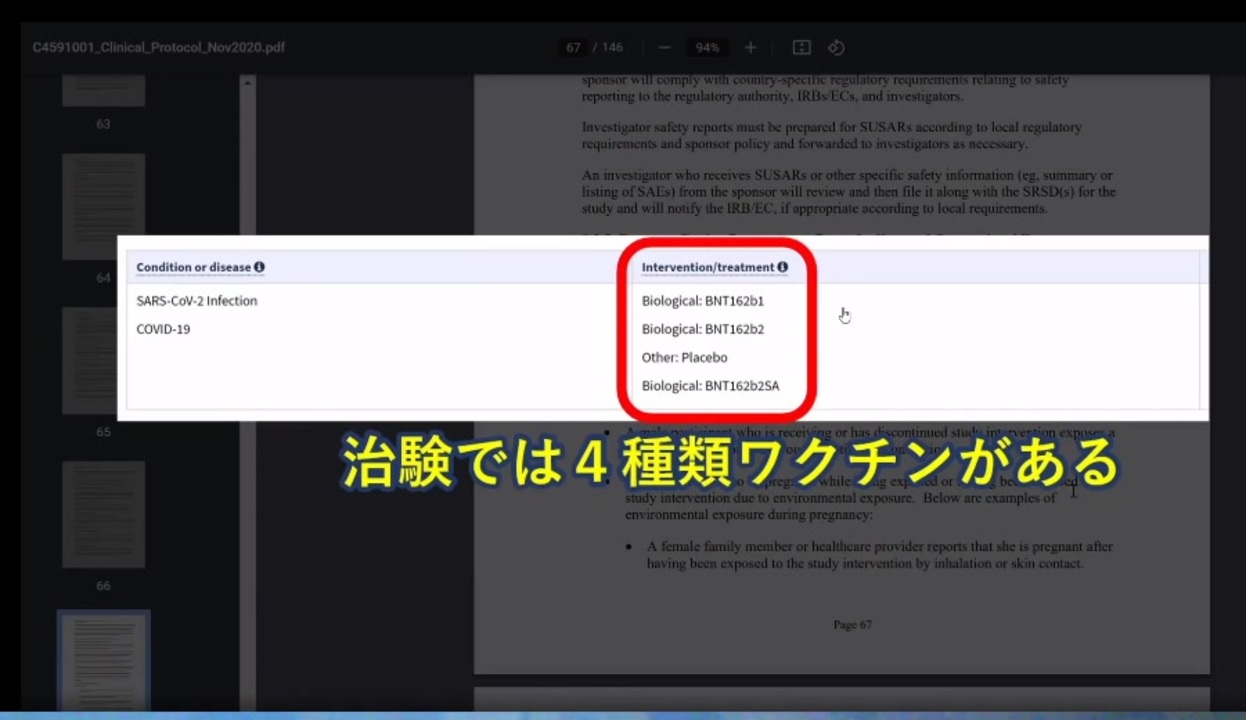Click the rotate counterclockwise icon
The width and height of the screenshot is (1246, 720).
pos(837,48)
